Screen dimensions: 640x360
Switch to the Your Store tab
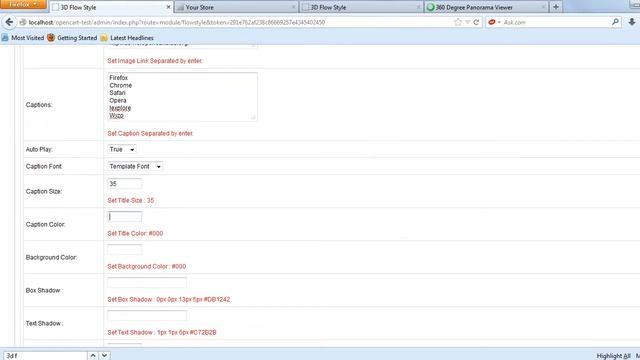pyautogui.click(x=236, y=7)
